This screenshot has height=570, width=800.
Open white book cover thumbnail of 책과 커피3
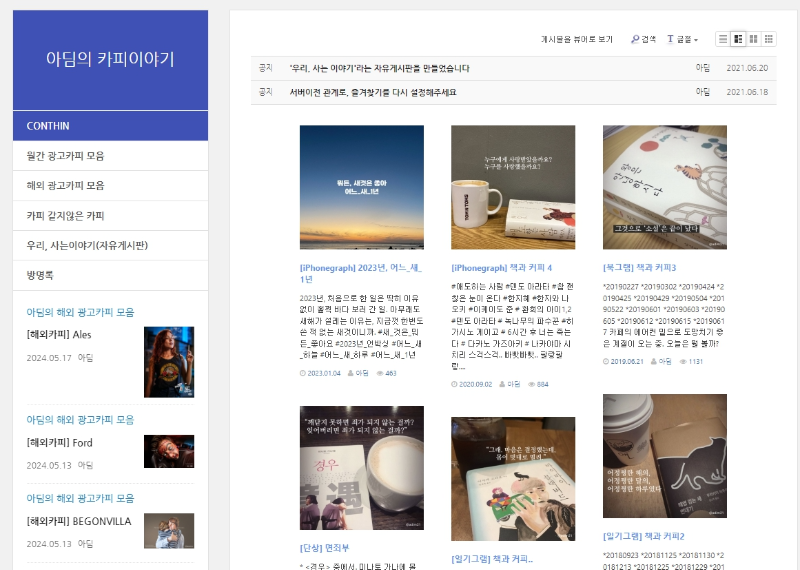coord(665,187)
